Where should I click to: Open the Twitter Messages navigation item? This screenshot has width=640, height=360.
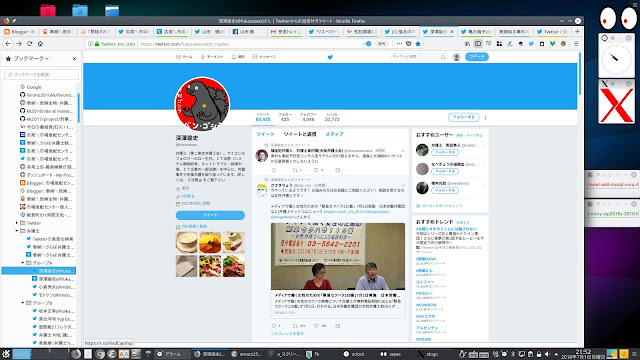pos(264,57)
